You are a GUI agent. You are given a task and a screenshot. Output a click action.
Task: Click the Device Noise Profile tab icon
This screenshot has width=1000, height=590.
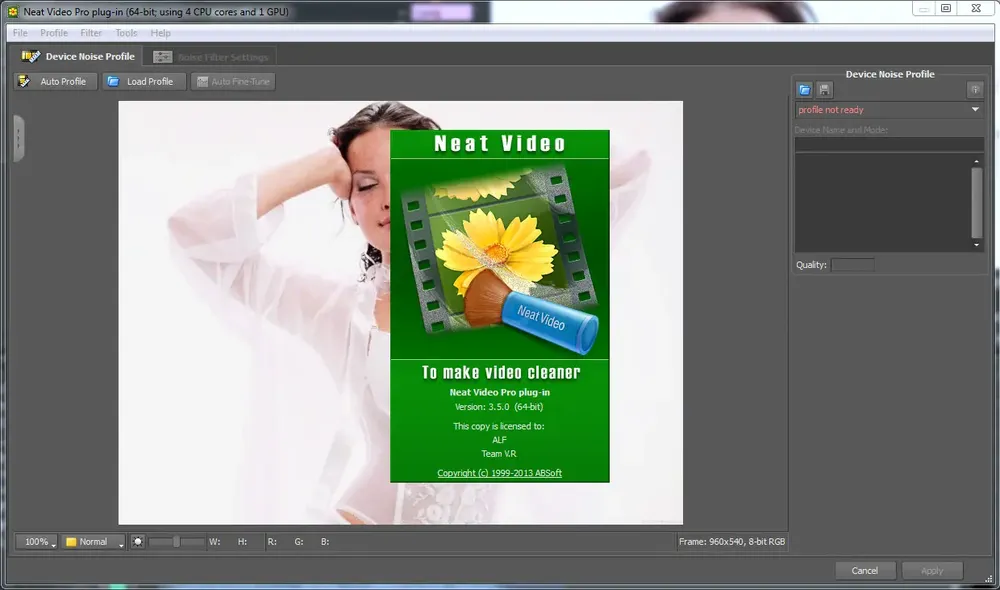click(x=30, y=56)
